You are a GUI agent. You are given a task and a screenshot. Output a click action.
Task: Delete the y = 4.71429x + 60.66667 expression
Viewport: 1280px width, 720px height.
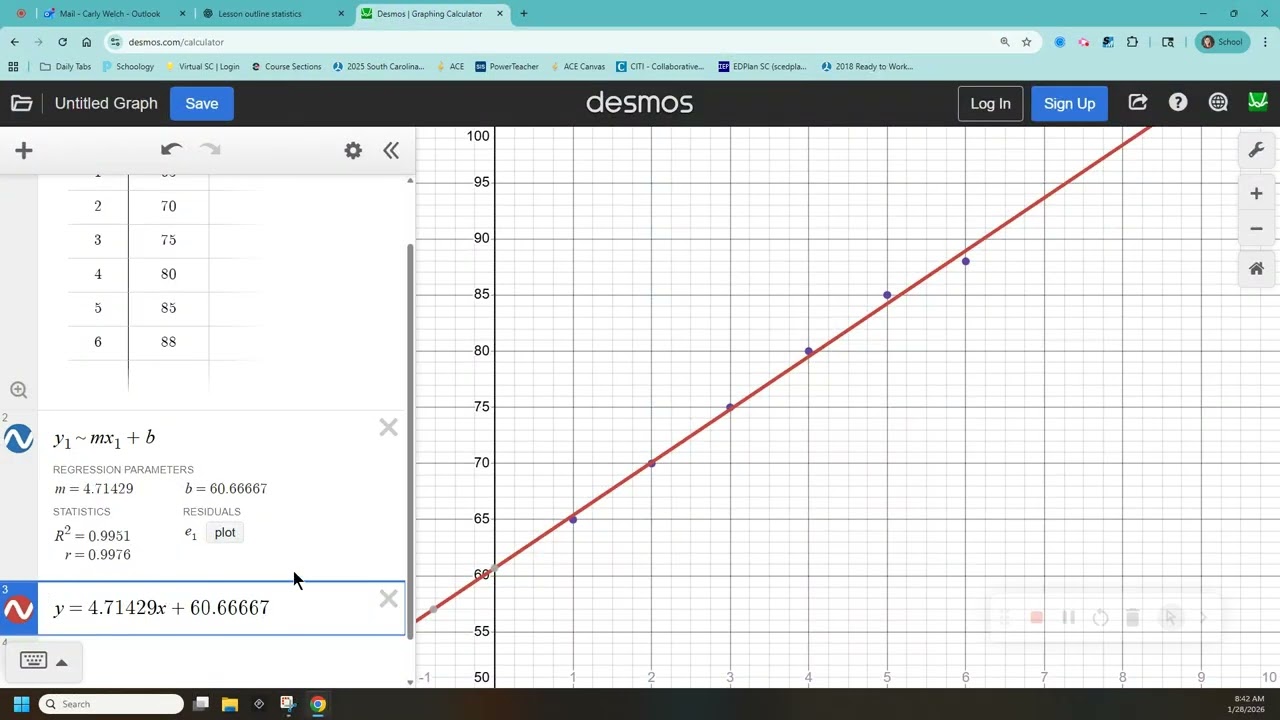(x=389, y=599)
